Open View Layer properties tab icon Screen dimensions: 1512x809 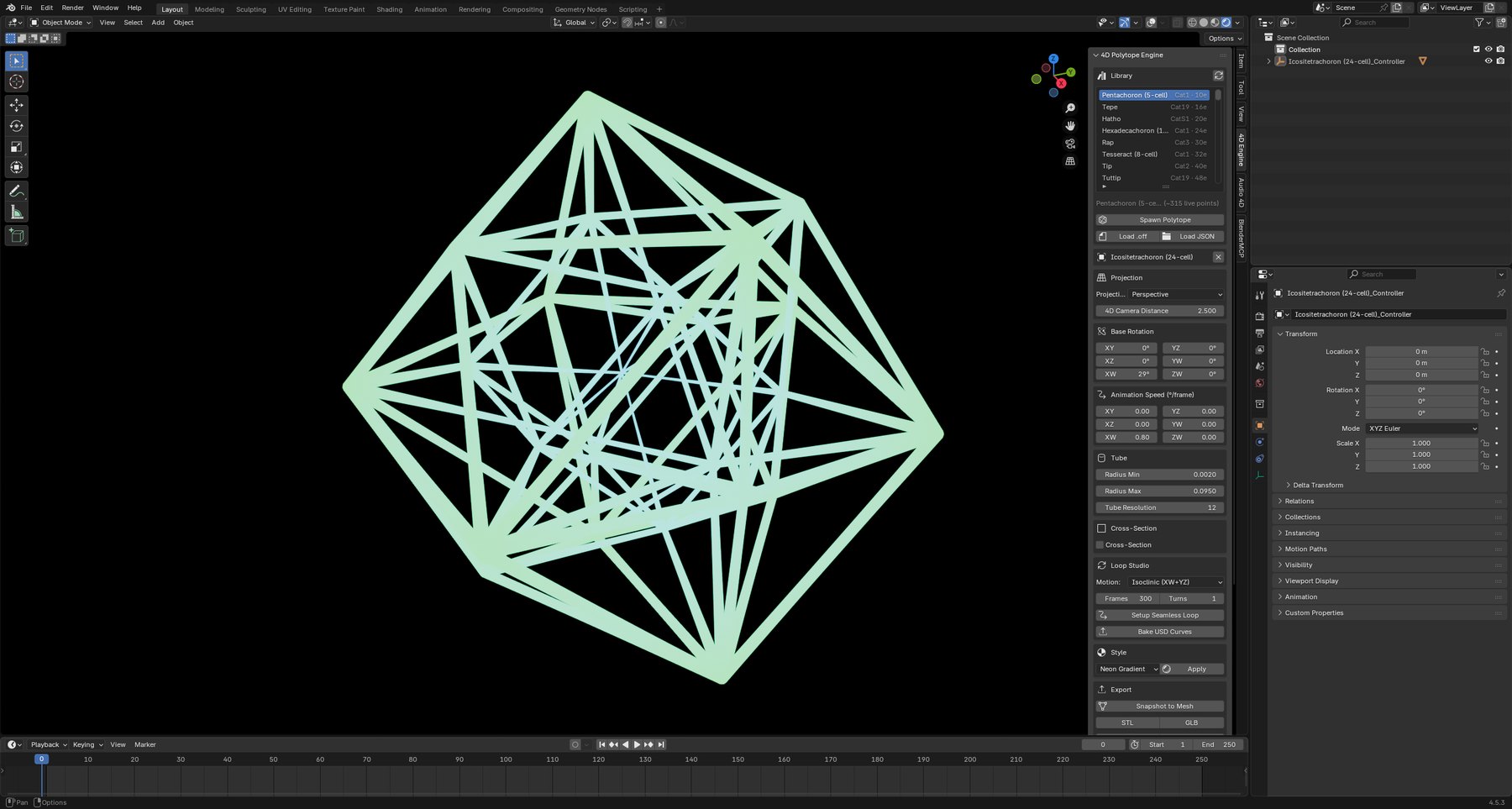[1259, 349]
